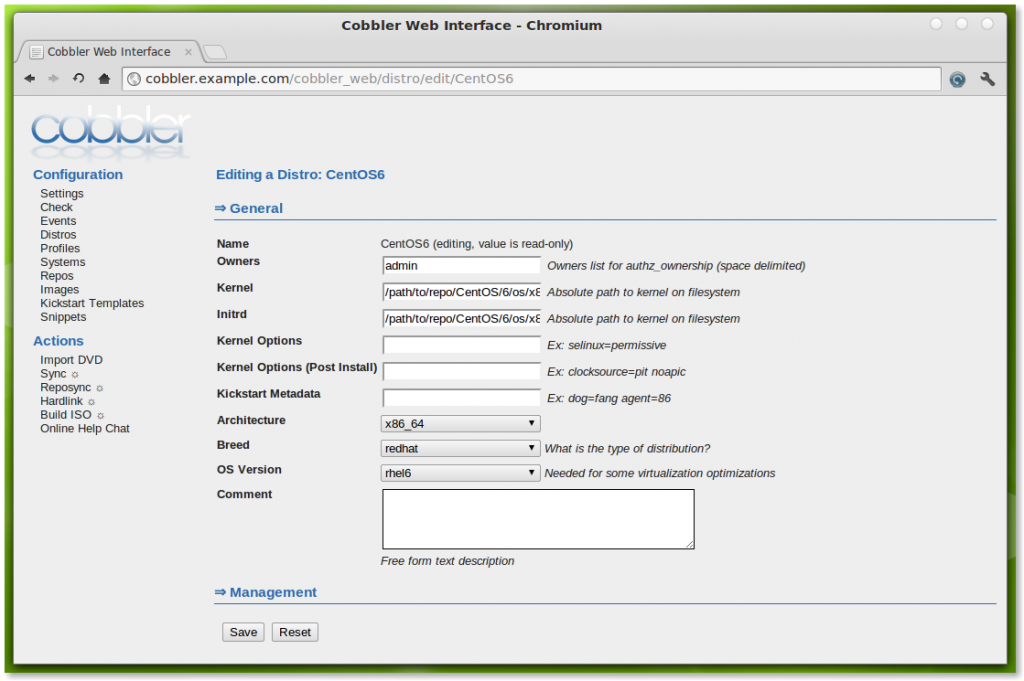Screen dimensions: 1024x681
Task: Go to browser home icon
Action: point(104,79)
